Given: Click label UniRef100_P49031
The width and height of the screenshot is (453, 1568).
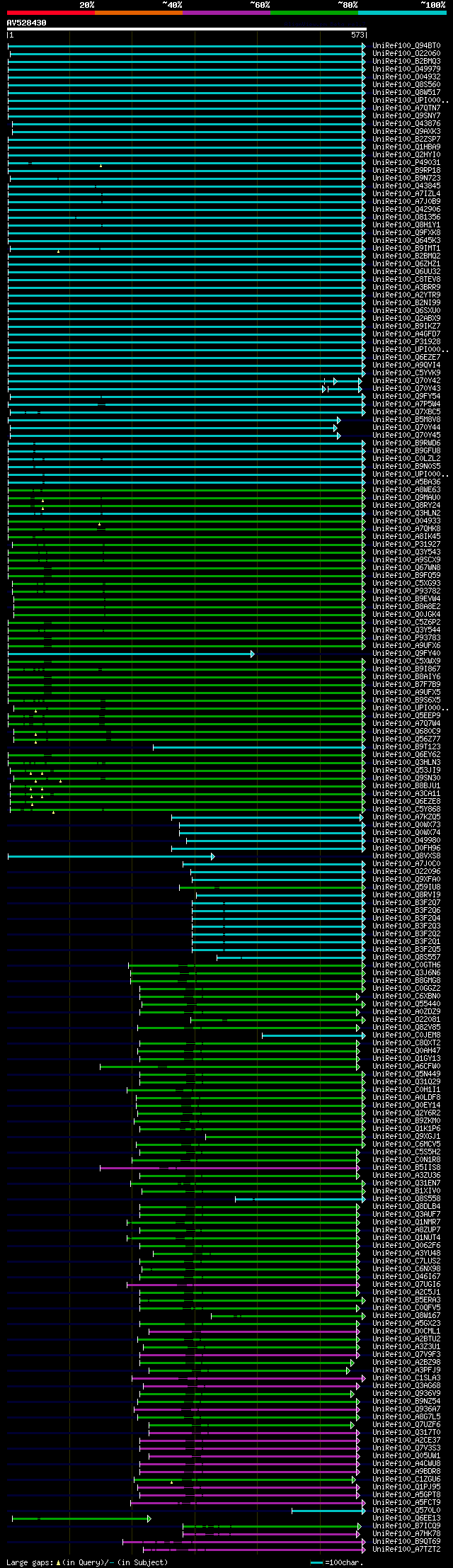Looking at the screenshot, I should (x=406, y=162).
